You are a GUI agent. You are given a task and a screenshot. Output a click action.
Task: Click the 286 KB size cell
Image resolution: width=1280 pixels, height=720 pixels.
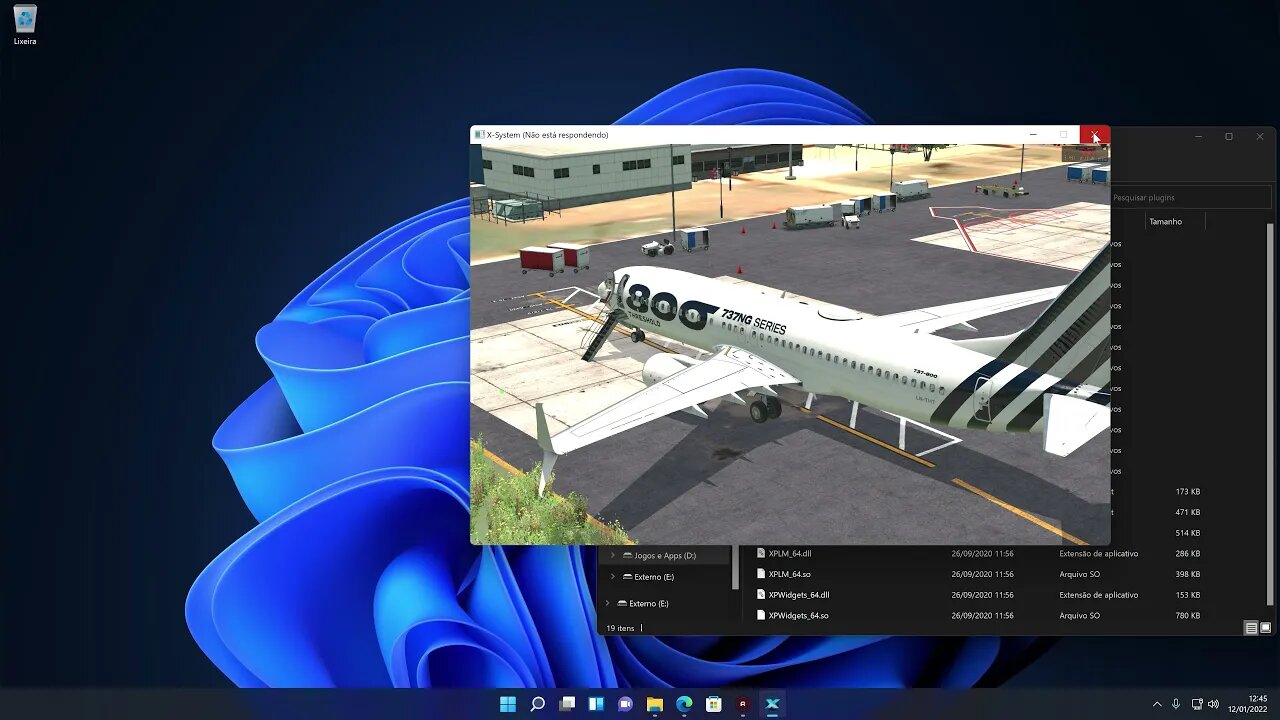coord(1188,553)
